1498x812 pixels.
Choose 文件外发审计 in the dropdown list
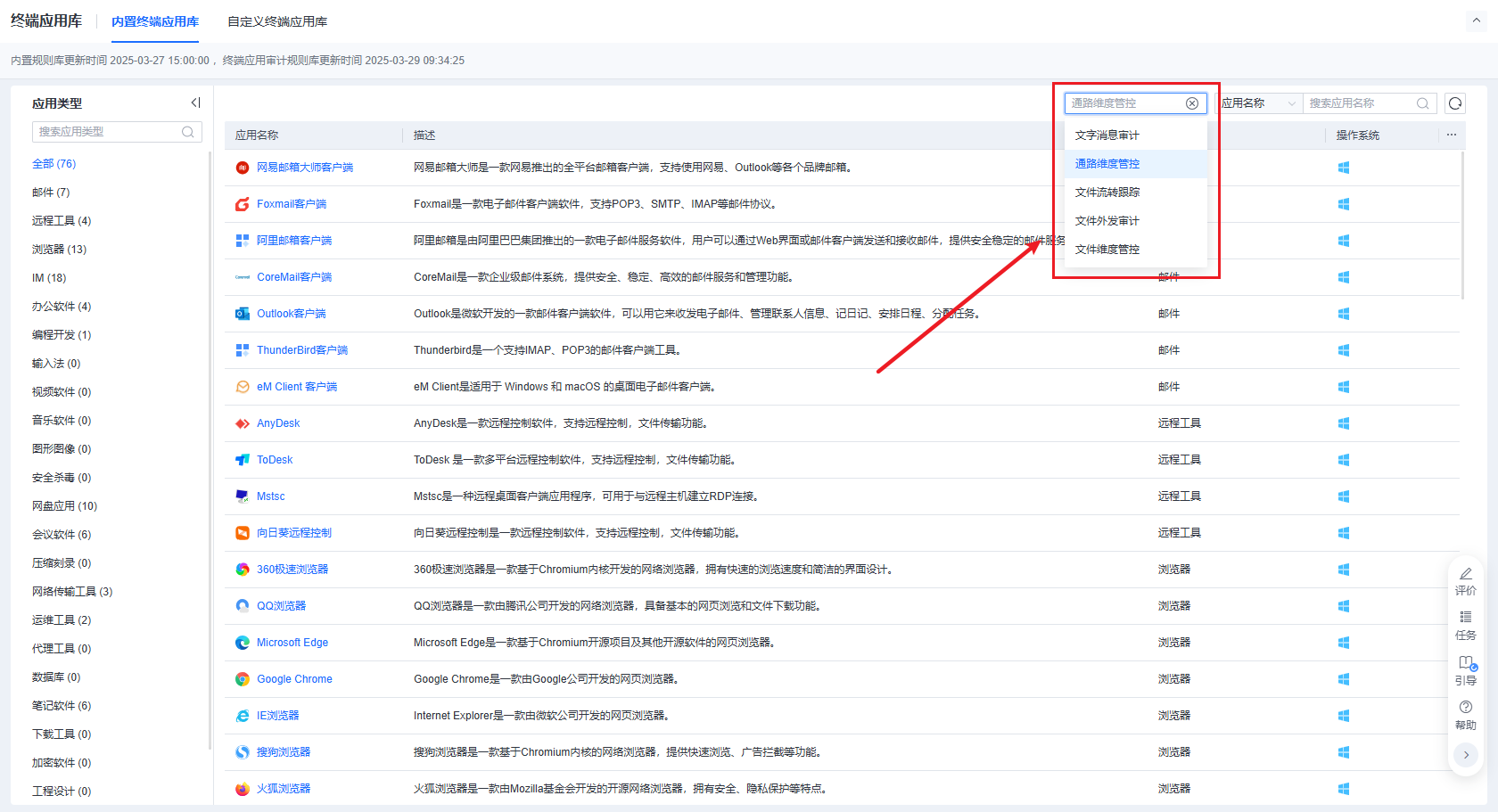tap(1107, 221)
